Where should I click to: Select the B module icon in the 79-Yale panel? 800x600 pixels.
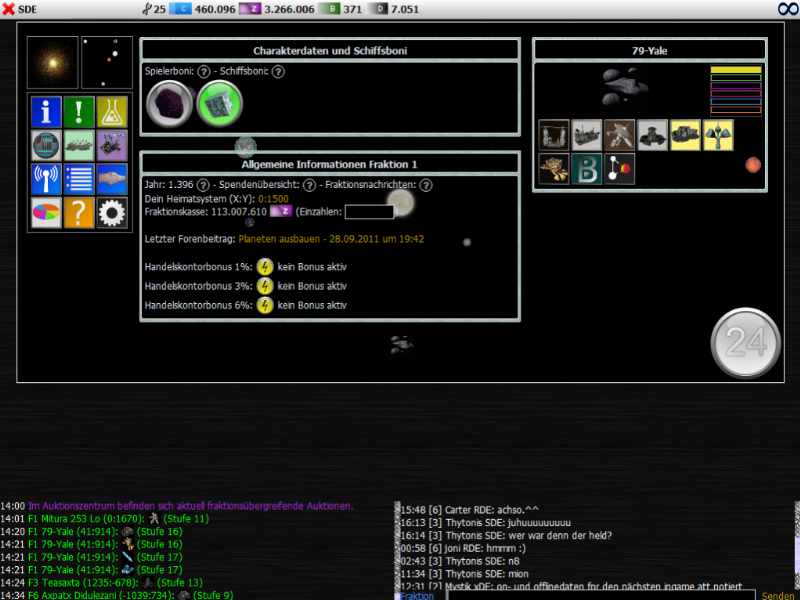[589, 167]
